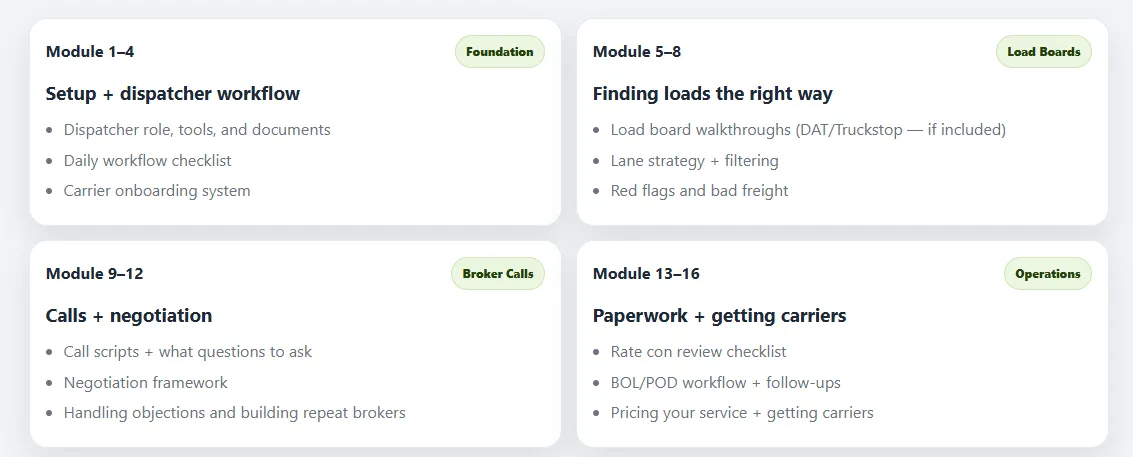Select the Setup + dispatcher workflow heading
Image resolution: width=1133 pixels, height=457 pixels.
click(x=173, y=94)
